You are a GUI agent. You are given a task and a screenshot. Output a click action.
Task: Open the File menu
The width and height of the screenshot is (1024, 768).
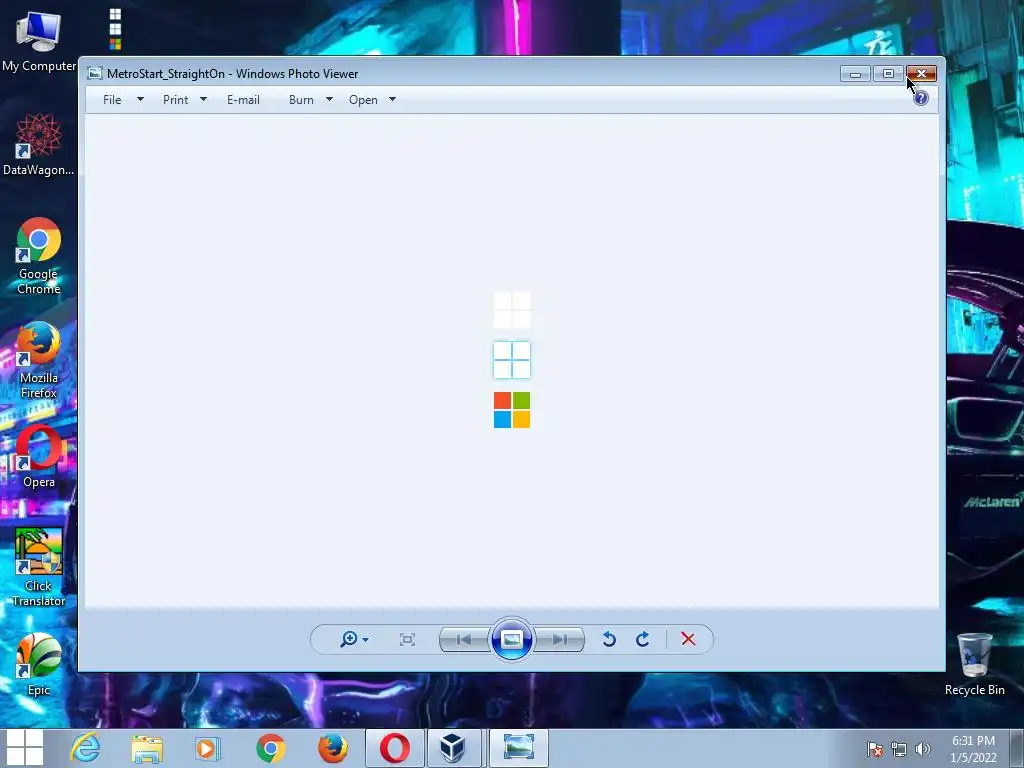(112, 100)
